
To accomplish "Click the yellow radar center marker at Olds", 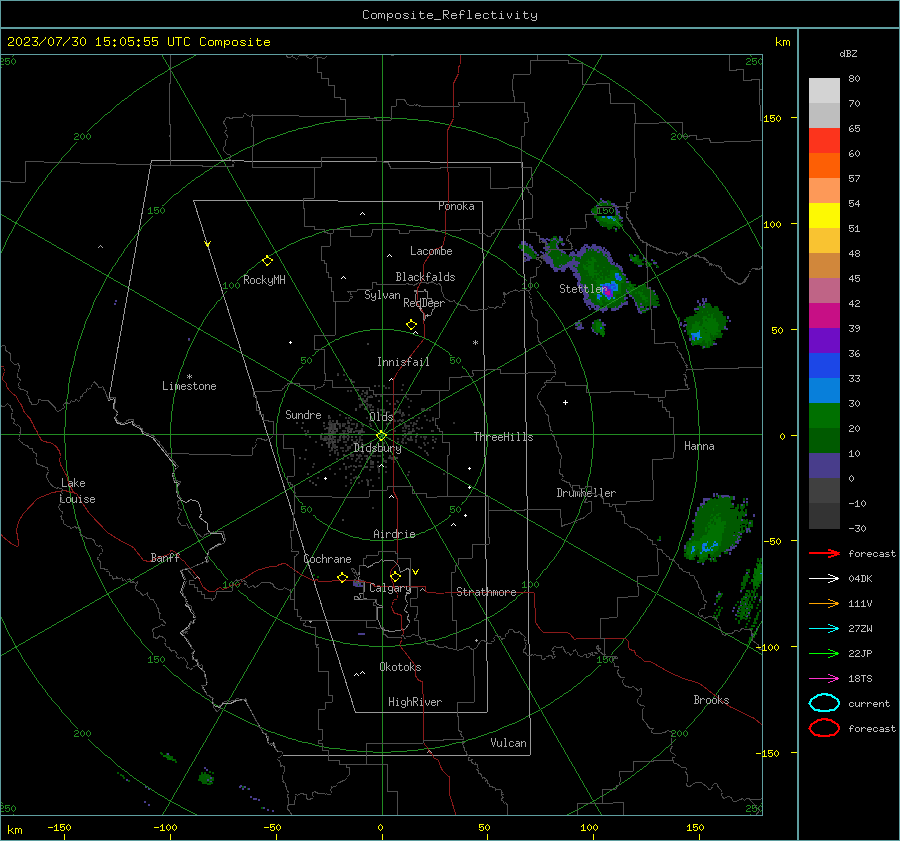I will [x=381, y=436].
